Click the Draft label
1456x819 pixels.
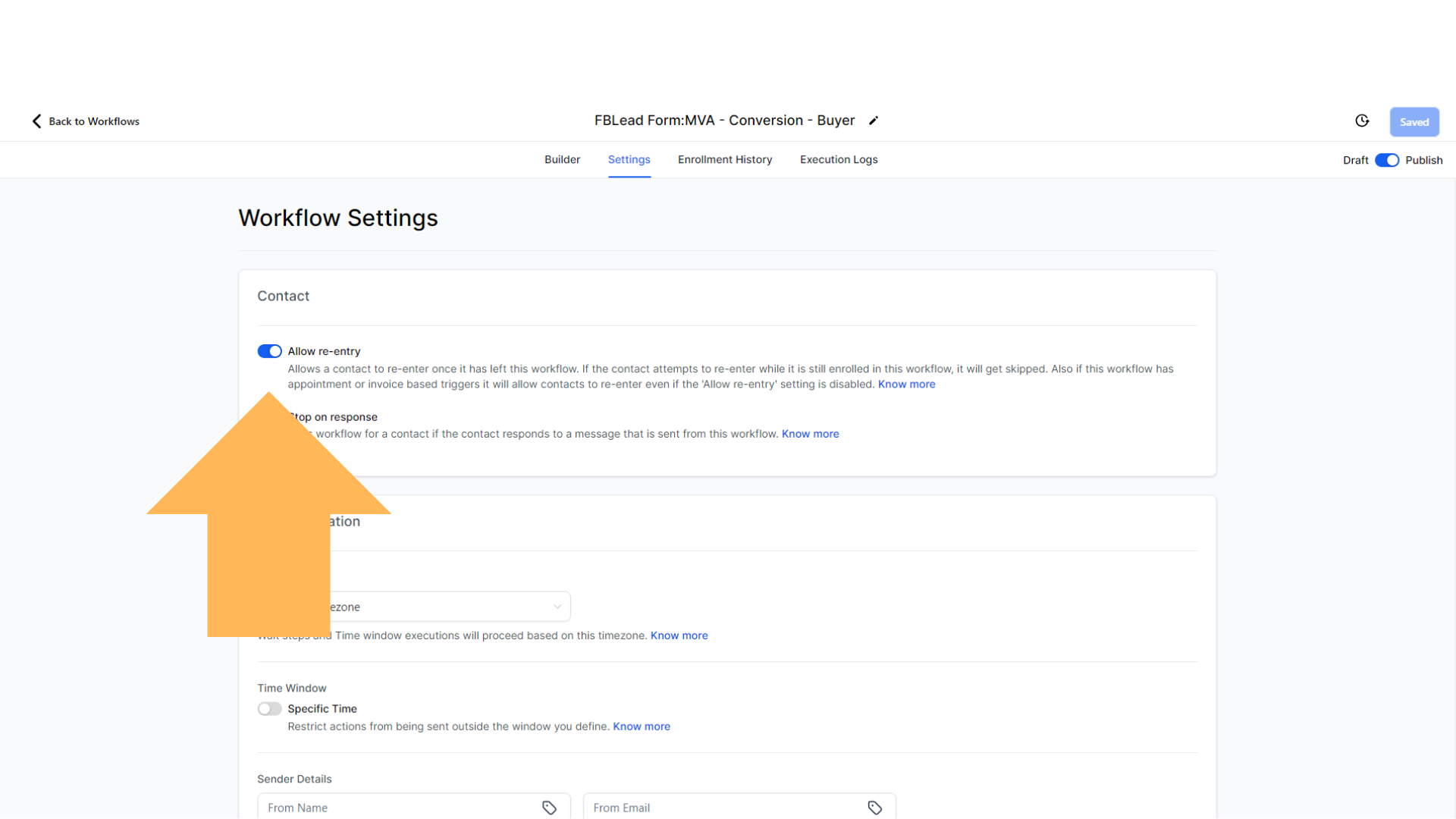[x=1355, y=160]
